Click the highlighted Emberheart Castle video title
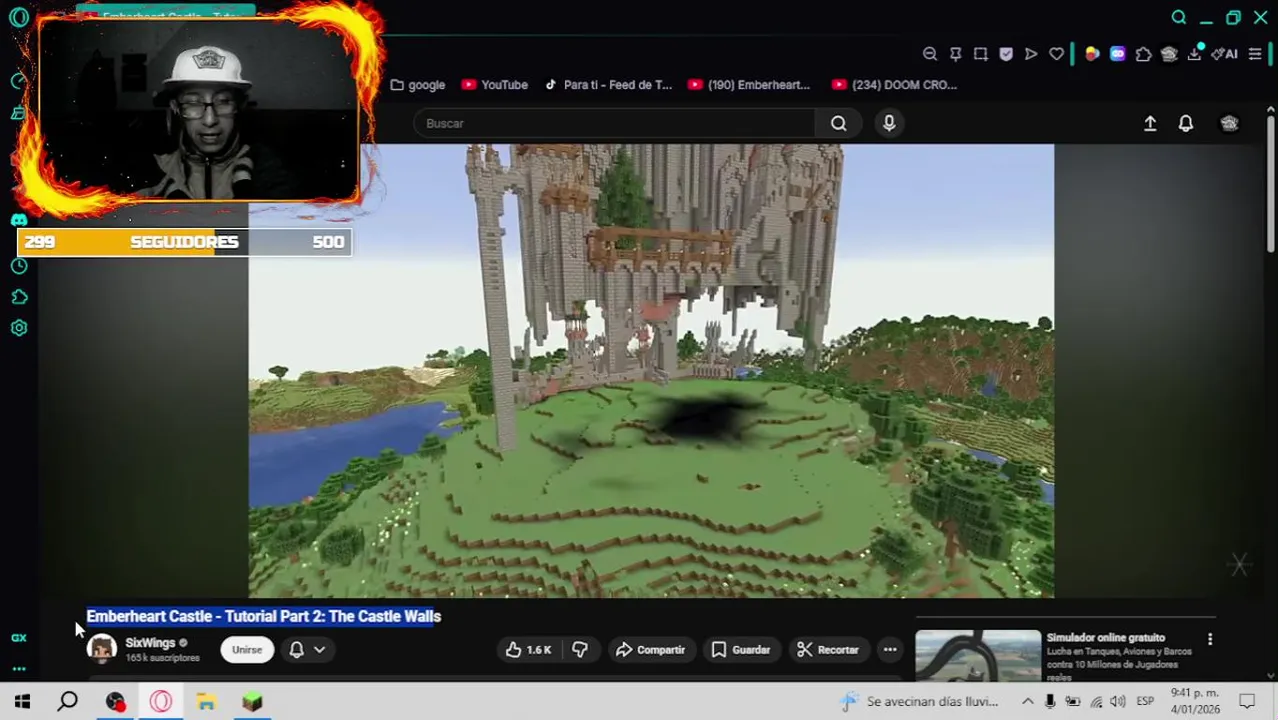1278x720 pixels. [x=264, y=616]
